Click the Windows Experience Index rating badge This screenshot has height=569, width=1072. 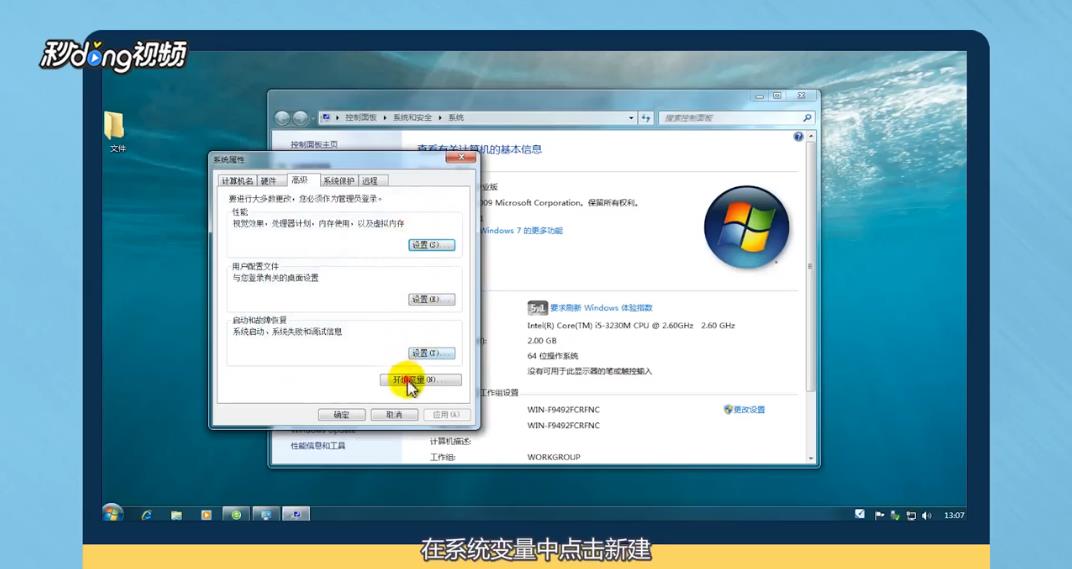[x=537, y=308]
